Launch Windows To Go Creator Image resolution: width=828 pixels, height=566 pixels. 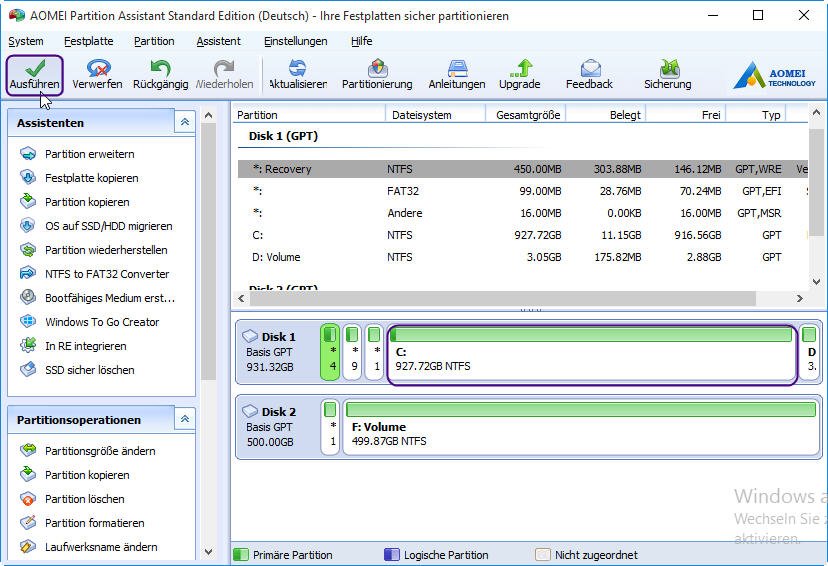click(89, 322)
